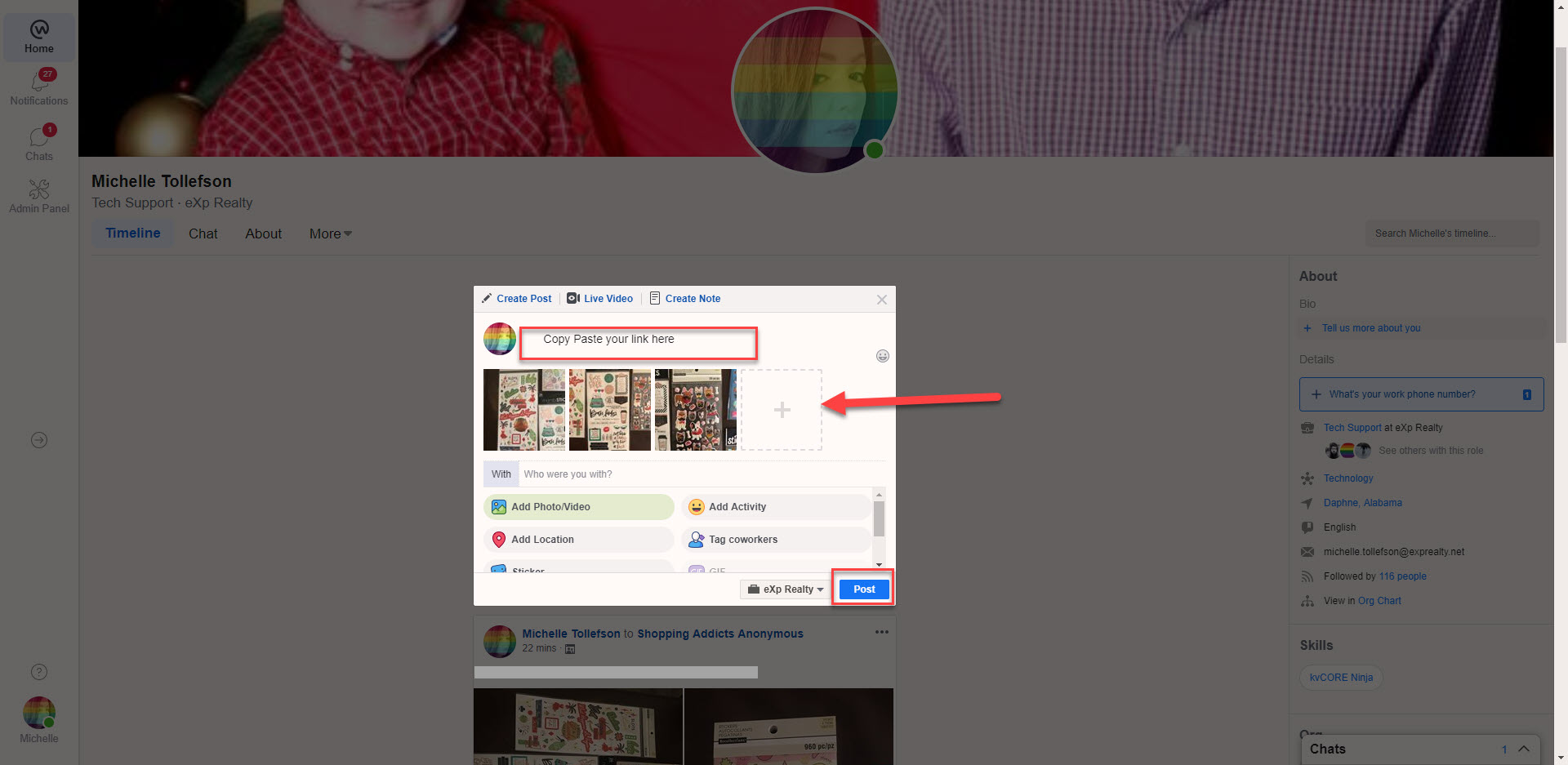Click the composer avatar in Create Post

[500, 339]
